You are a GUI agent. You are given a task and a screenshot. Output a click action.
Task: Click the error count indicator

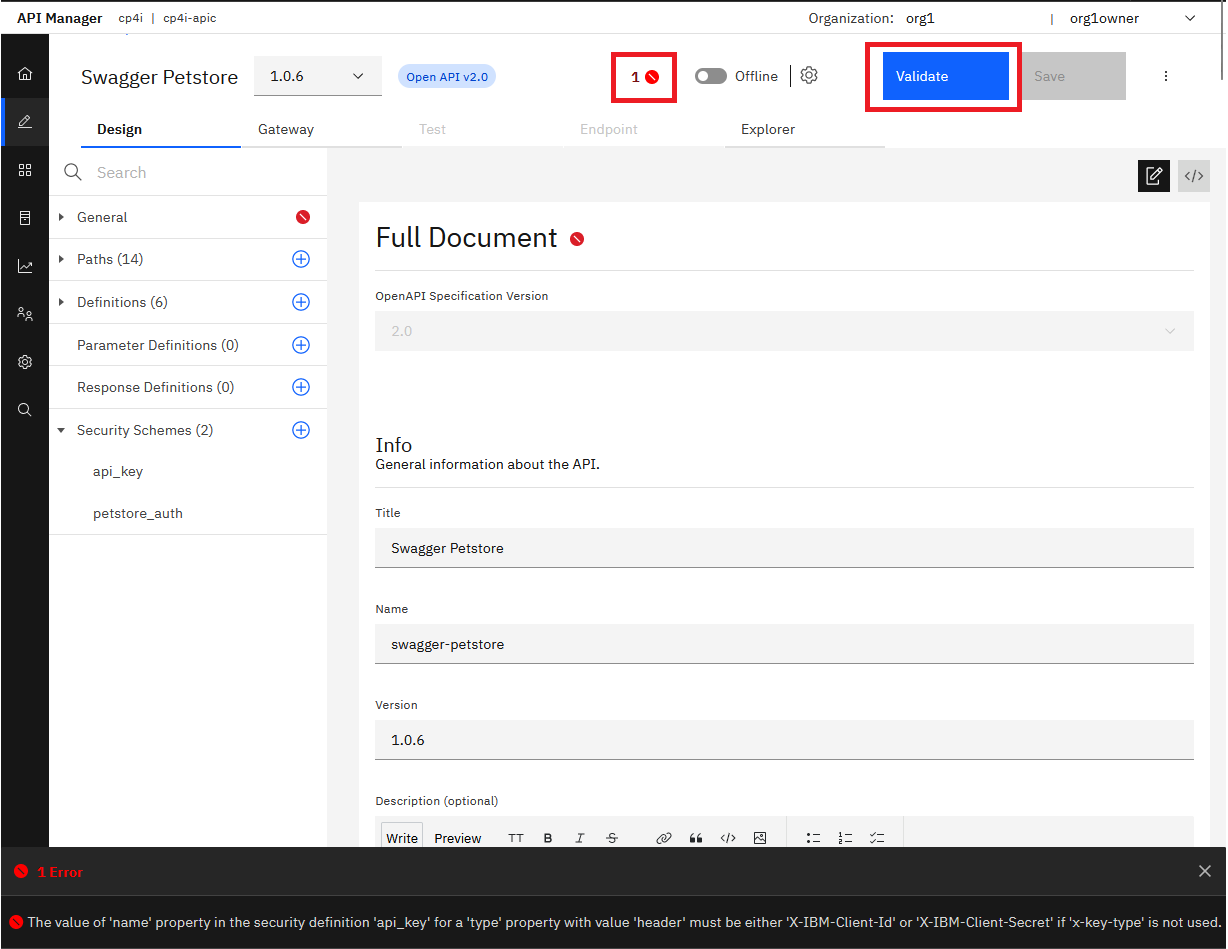(x=644, y=77)
